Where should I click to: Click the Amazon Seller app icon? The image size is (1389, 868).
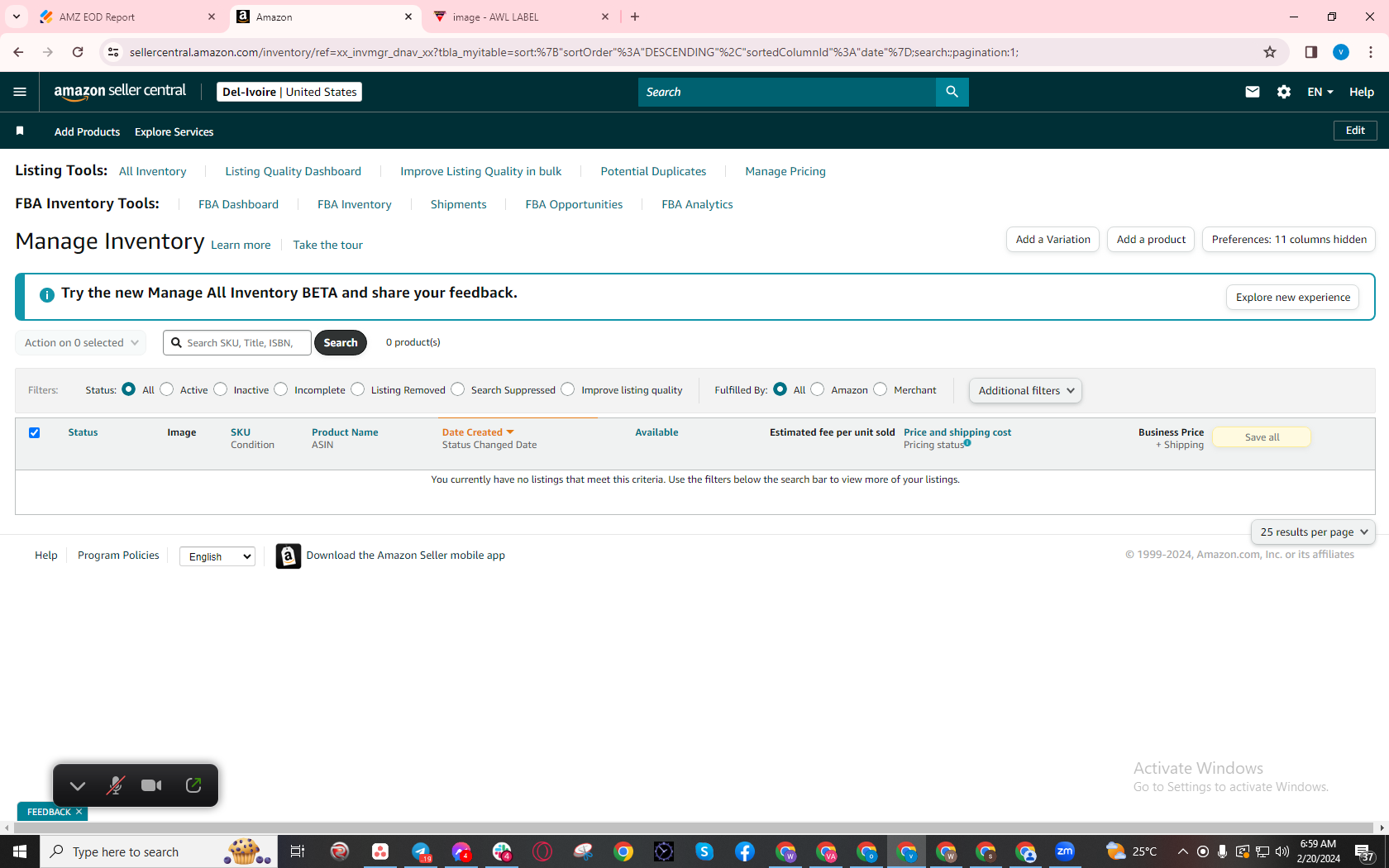point(288,556)
